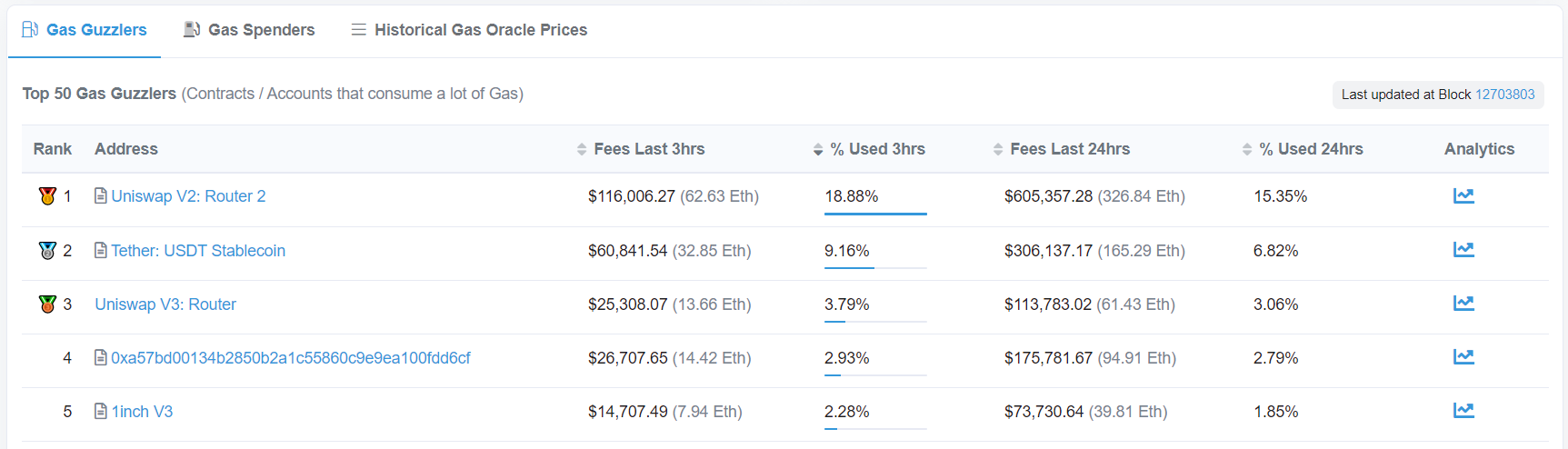The image size is (1568, 449).
Task: Switch to Historical Gas Oracle Prices tab
Action: tap(469, 30)
